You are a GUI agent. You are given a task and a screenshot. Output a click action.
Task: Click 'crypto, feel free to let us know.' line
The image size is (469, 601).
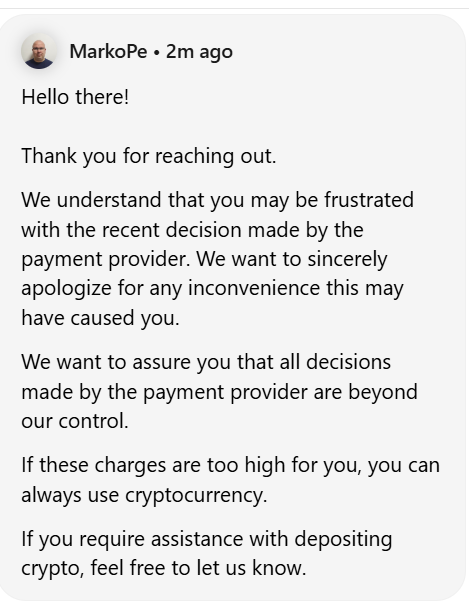click(x=164, y=568)
